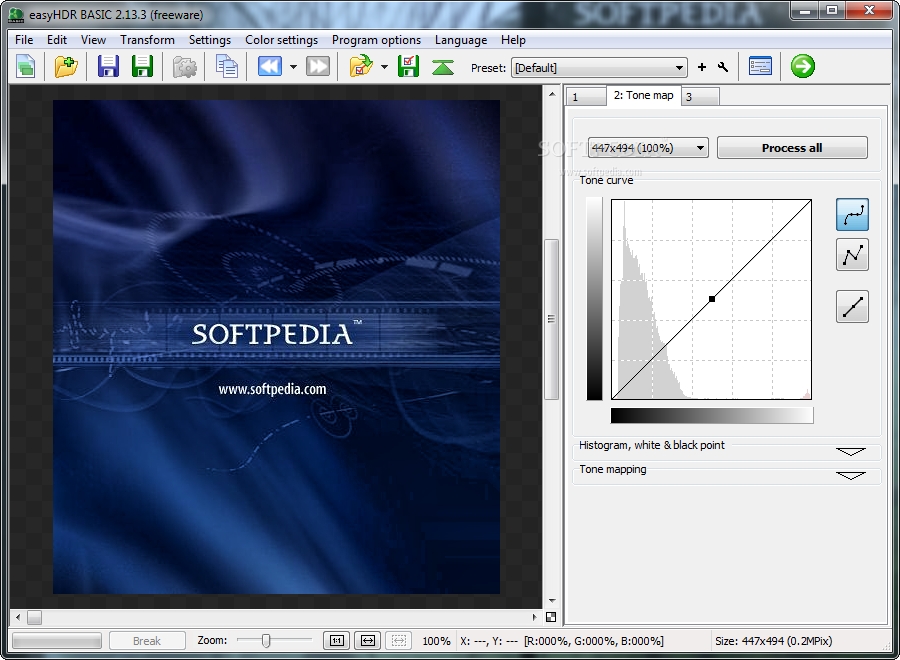900x660 pixels.
Task: Click the Process all button
Action: 792,147
